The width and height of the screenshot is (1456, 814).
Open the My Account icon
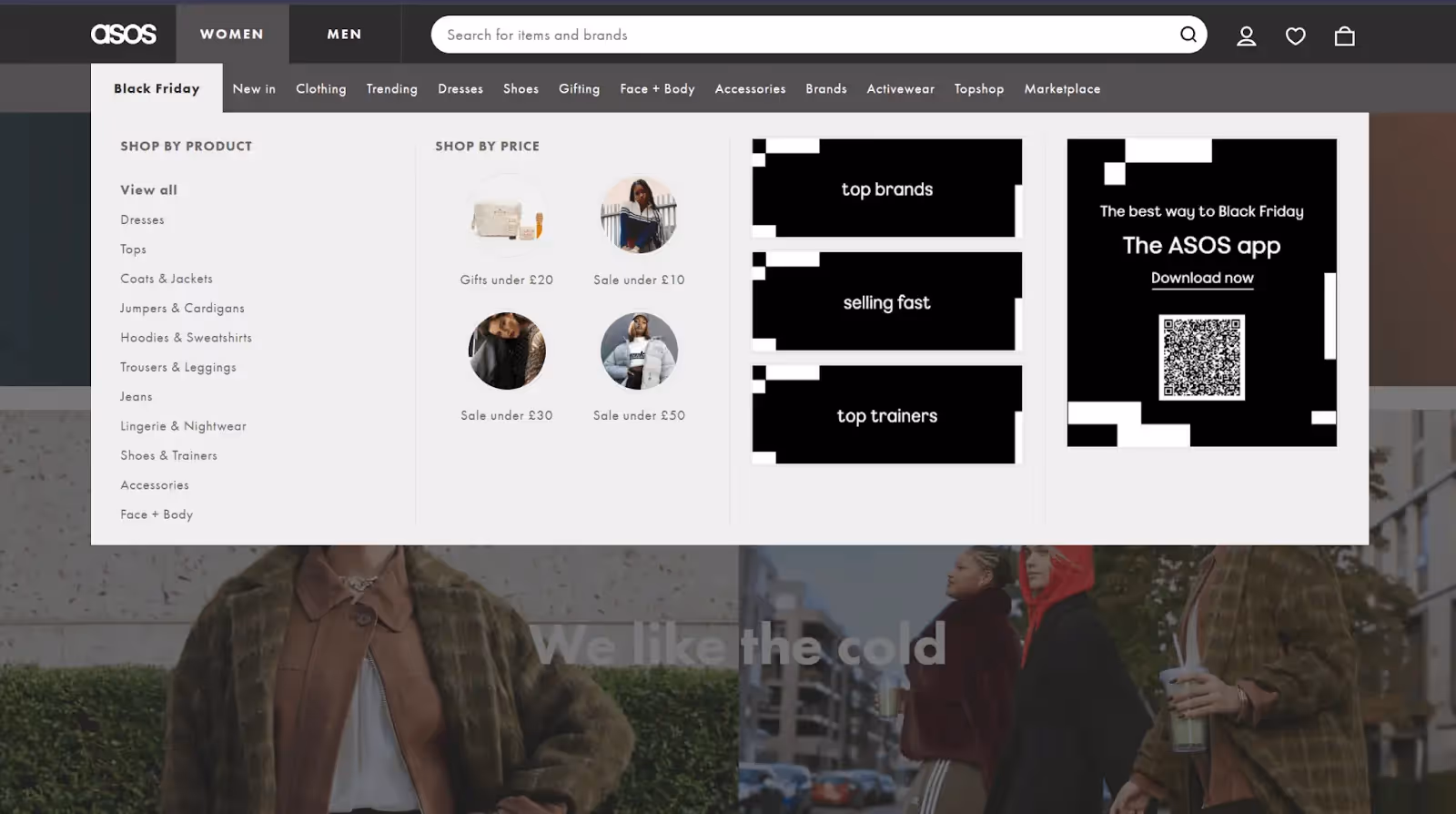(x=1246, y=36)
